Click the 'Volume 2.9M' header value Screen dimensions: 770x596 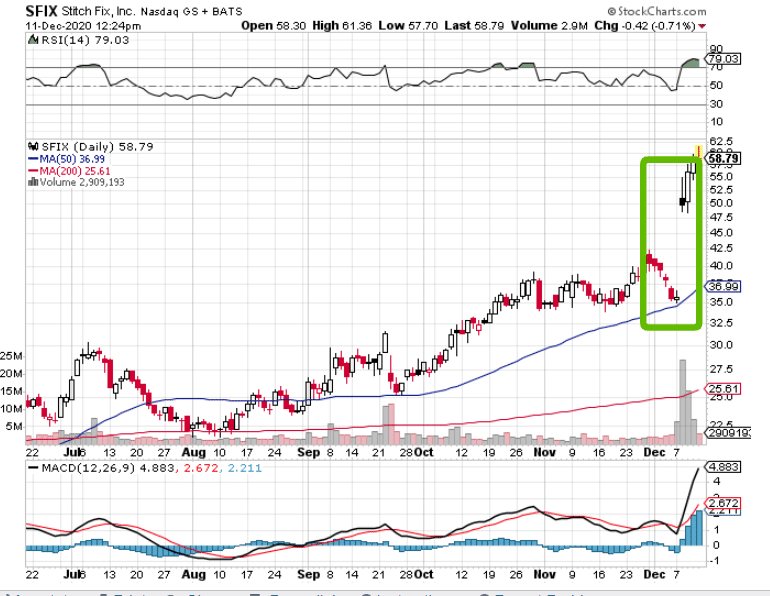coord(549,26)
